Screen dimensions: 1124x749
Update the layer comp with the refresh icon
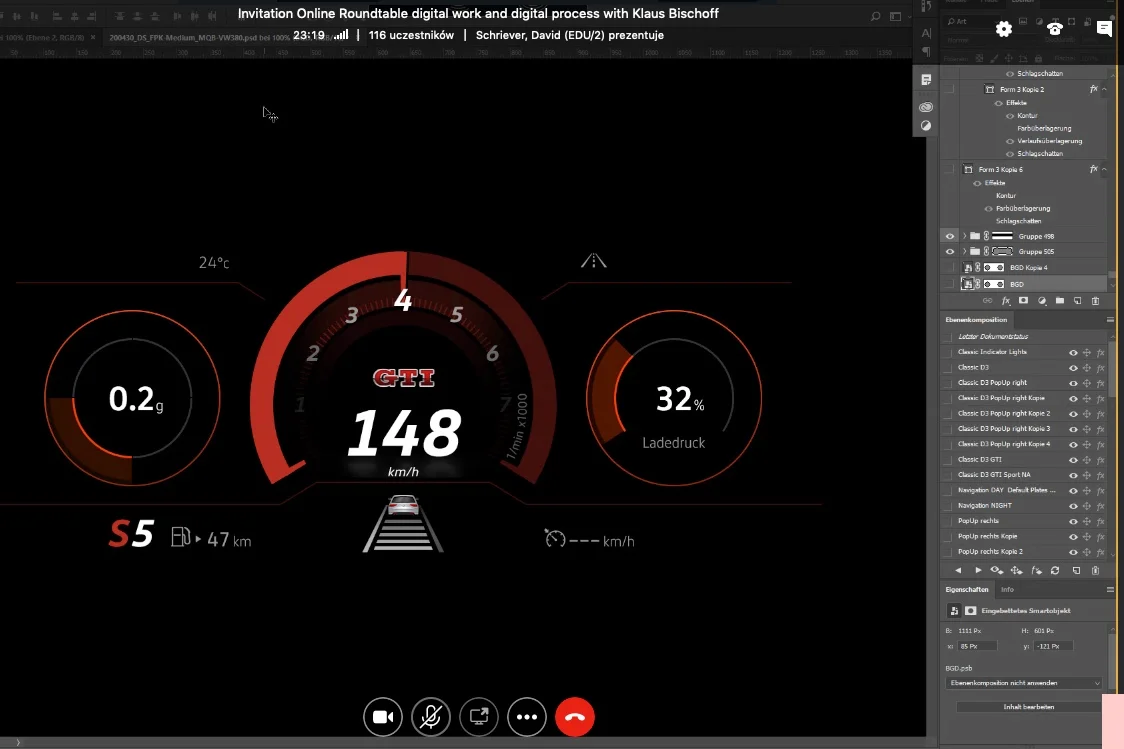pyautogui.click(x=1055, y=571)
